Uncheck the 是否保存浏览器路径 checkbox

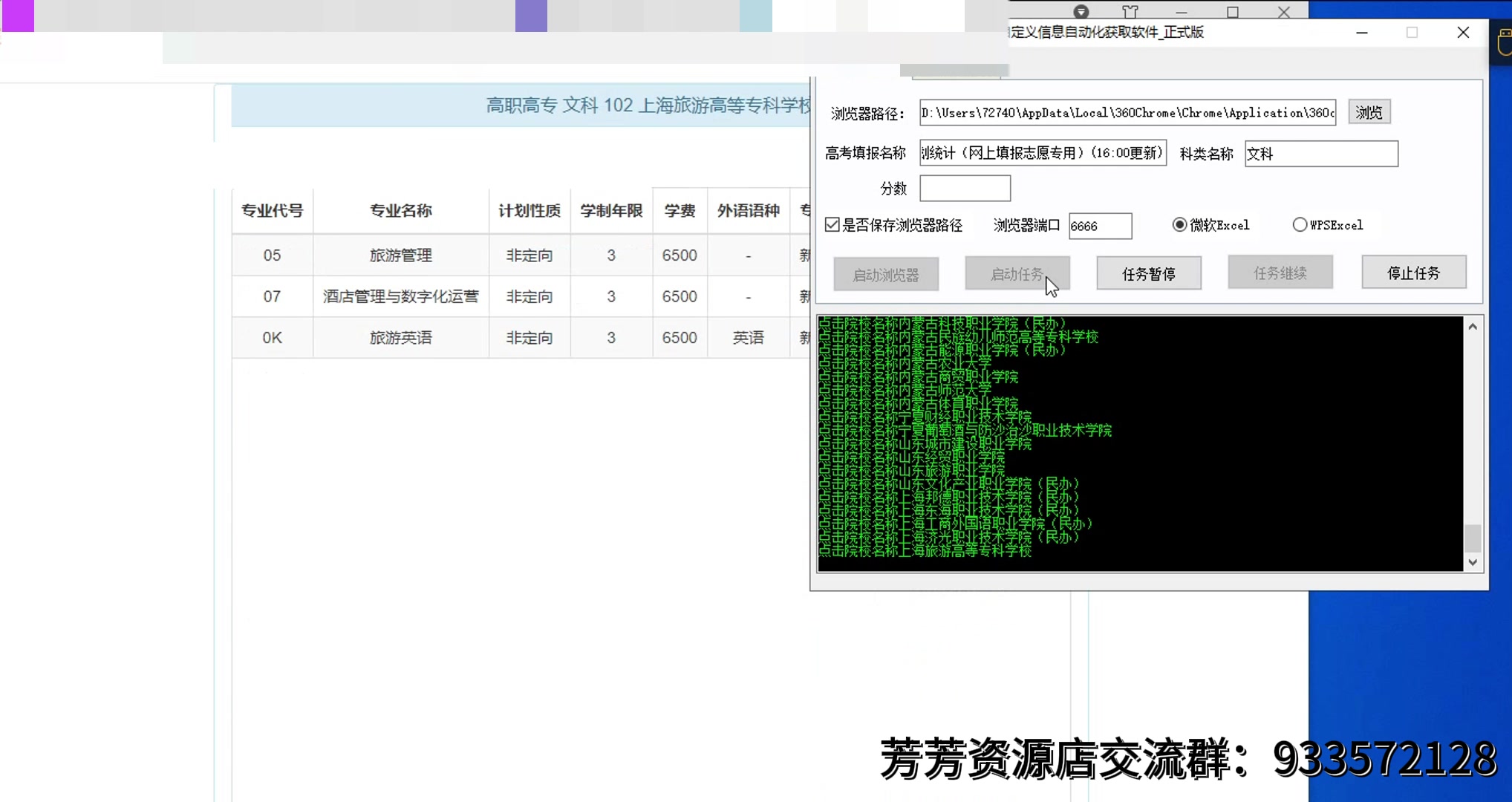832,224
